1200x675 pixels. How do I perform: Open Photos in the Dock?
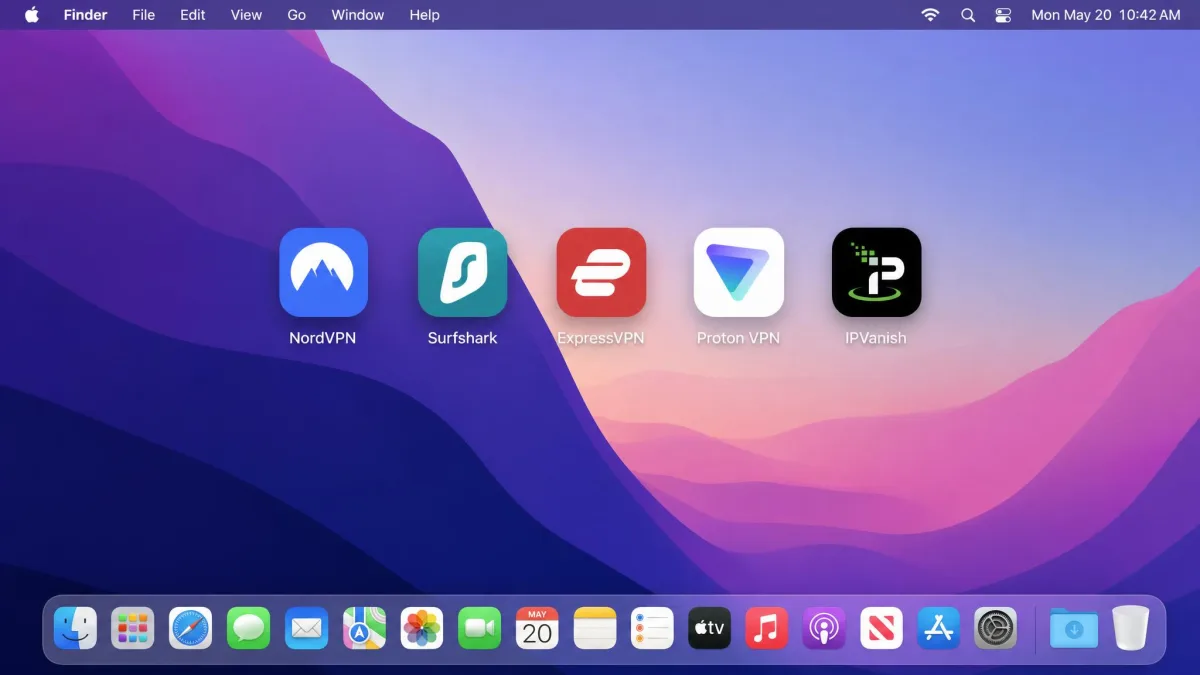click(422, 628)
